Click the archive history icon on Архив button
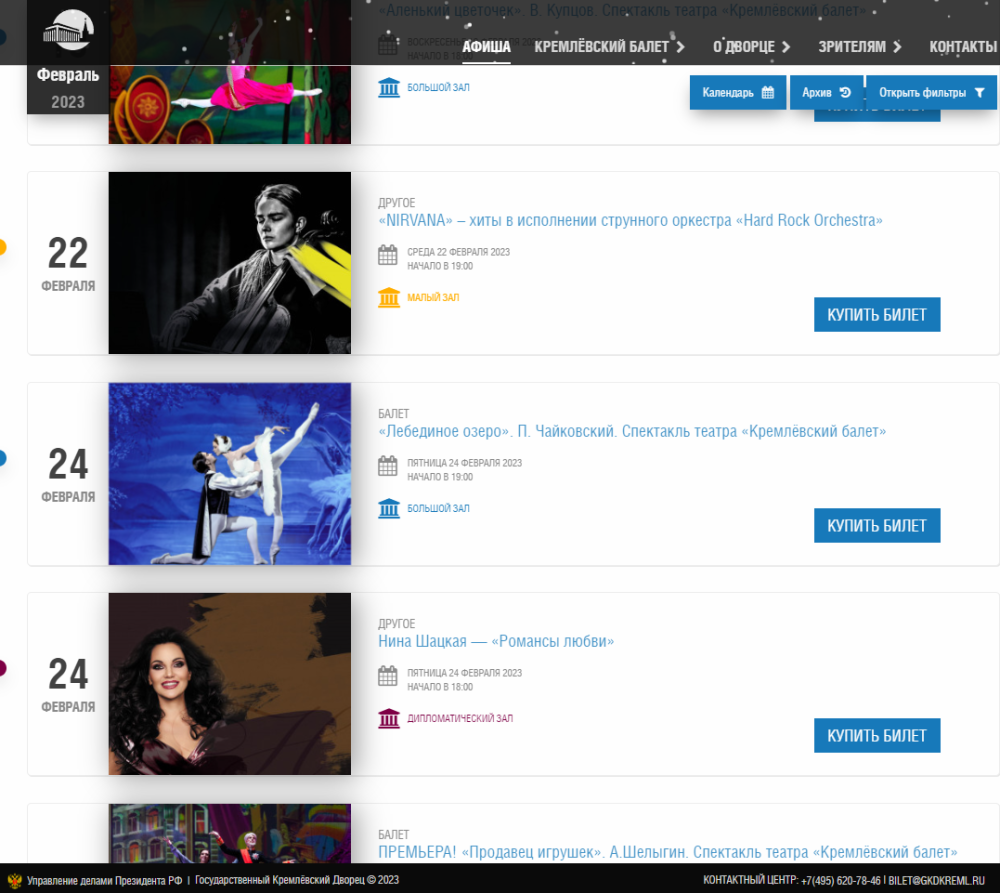 tap(845, 92)
